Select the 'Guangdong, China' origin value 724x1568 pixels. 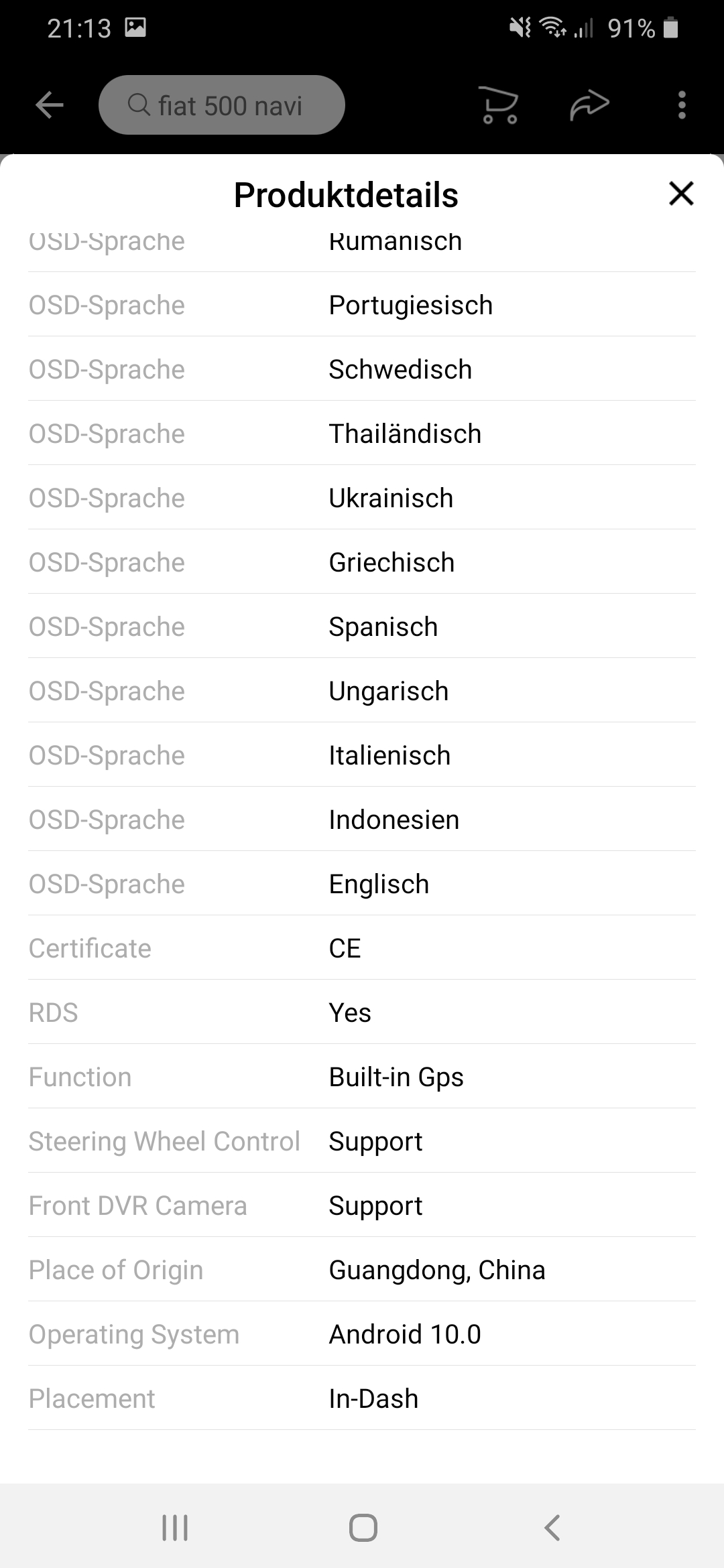point(437,1270)
